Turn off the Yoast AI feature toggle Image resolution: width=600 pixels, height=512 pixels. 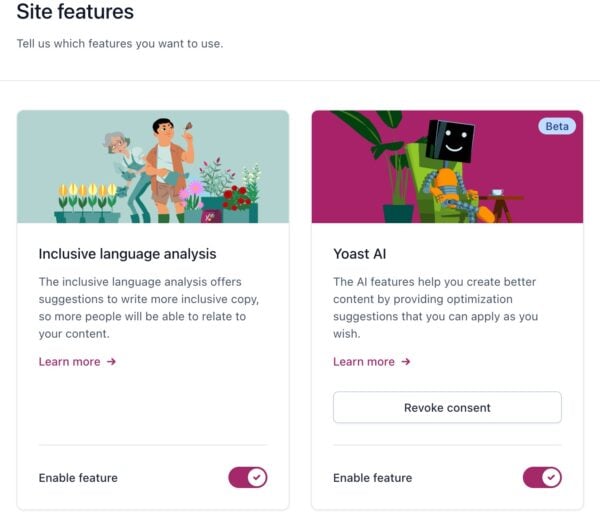(542, 478)
